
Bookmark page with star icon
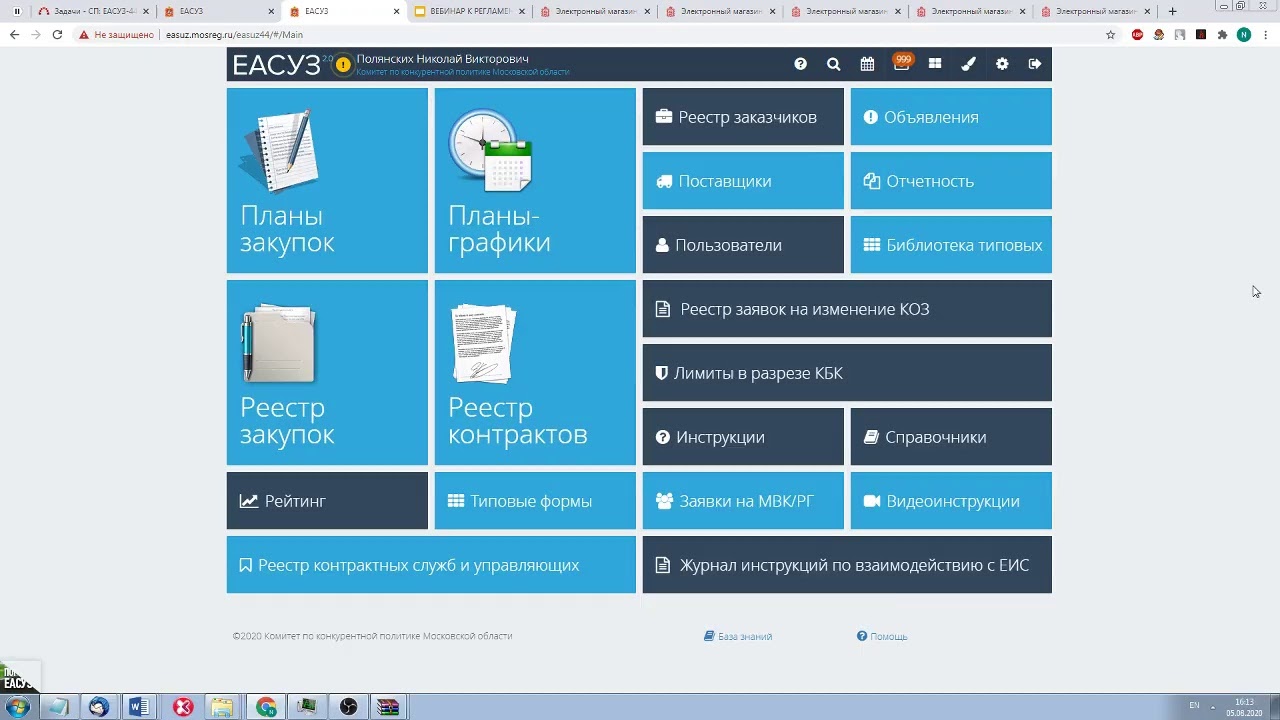[x=1110, y=34]
